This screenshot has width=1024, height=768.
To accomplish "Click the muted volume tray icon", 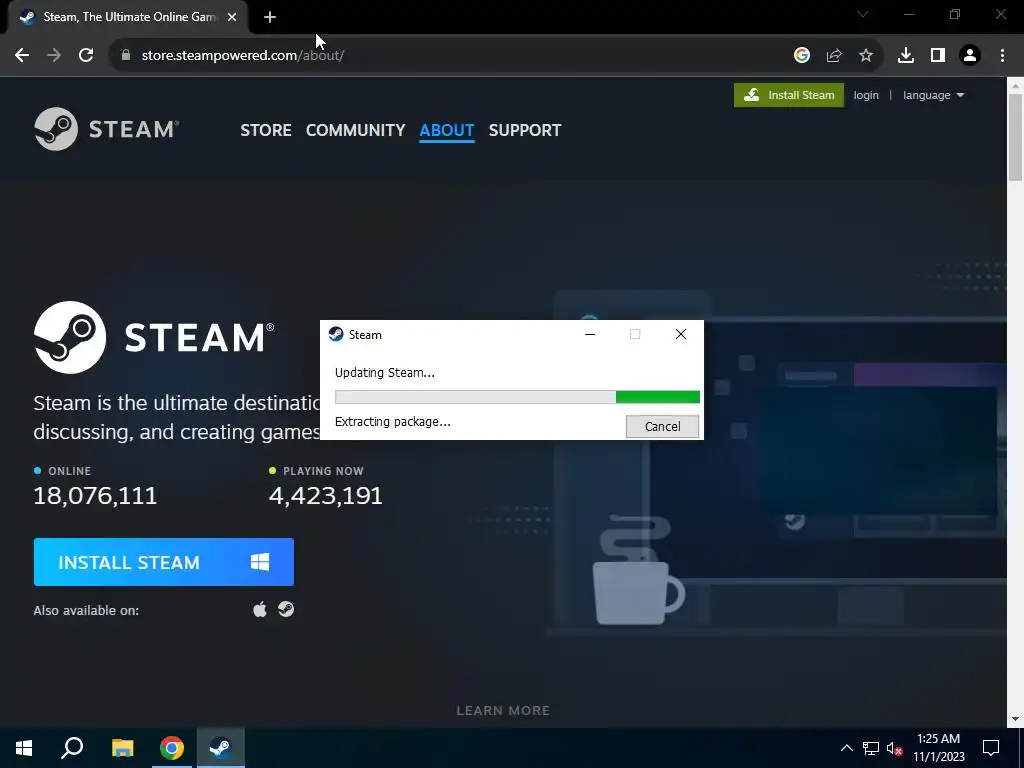I will (895, 748).
